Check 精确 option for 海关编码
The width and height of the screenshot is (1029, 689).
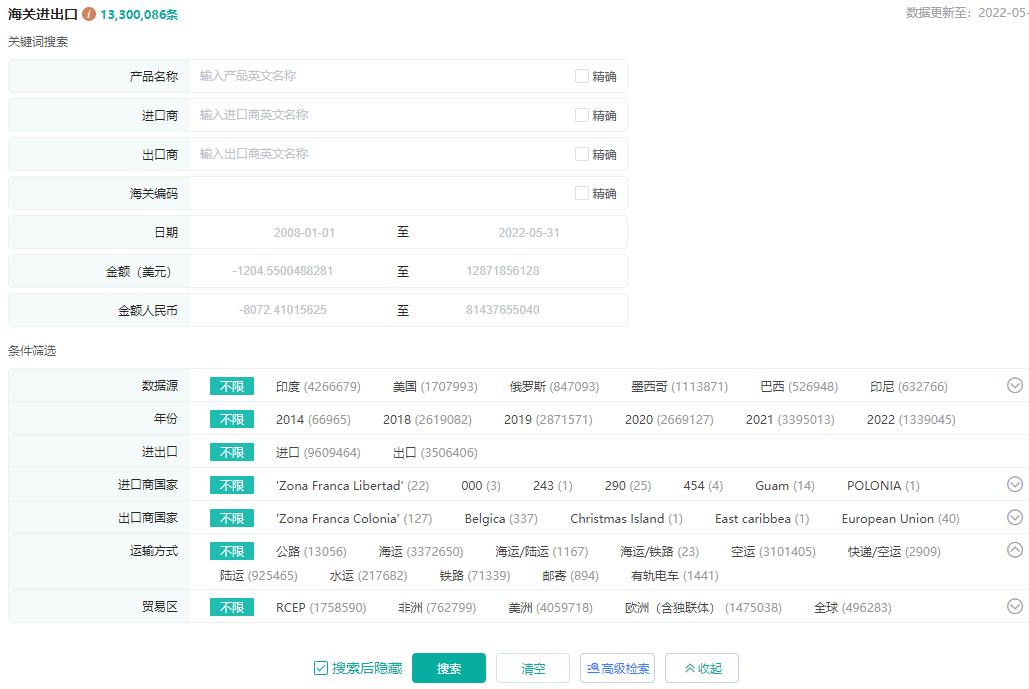[x=582, y=193]
